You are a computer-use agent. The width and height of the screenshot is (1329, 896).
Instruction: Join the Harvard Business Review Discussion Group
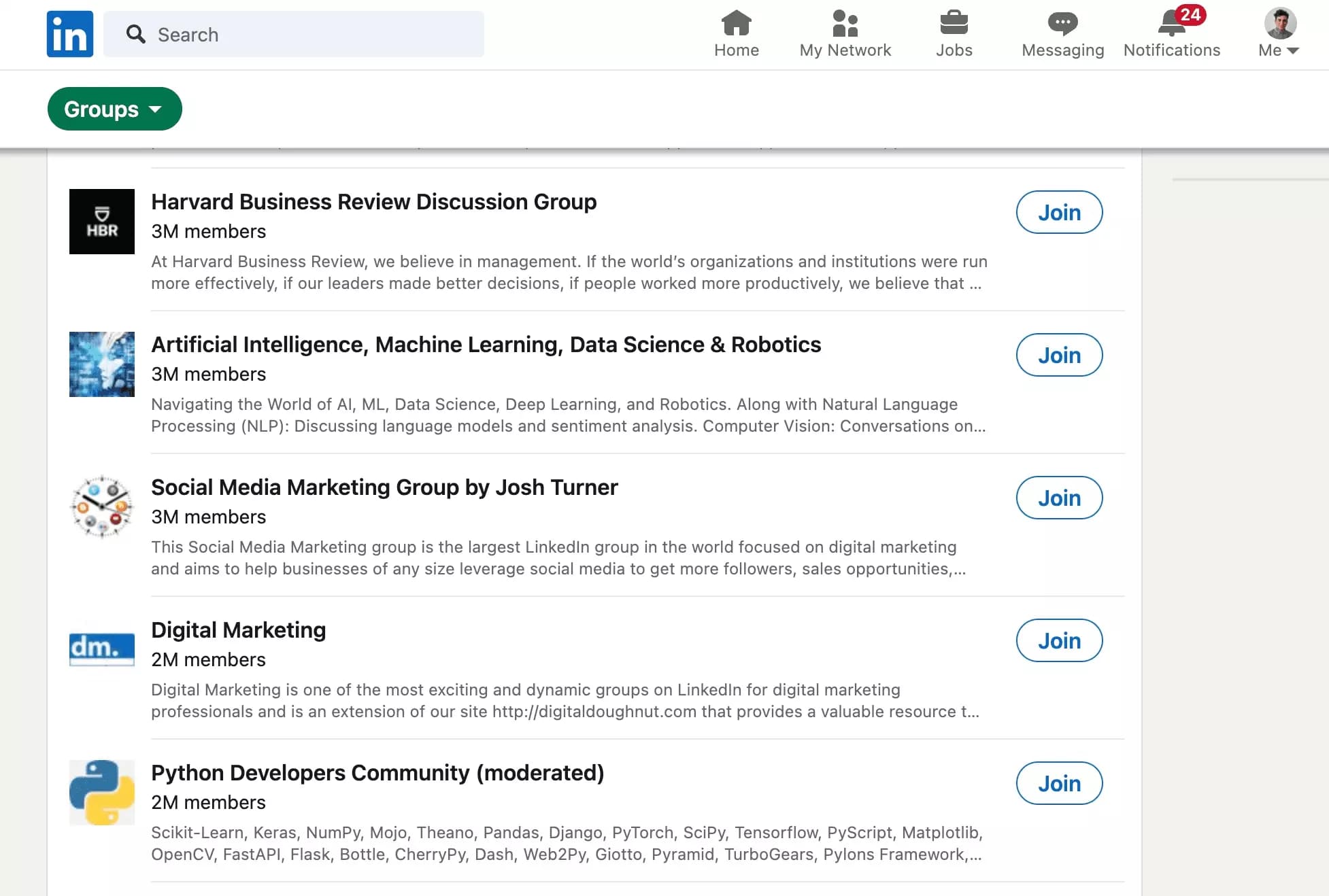(x=1058, y=212)
